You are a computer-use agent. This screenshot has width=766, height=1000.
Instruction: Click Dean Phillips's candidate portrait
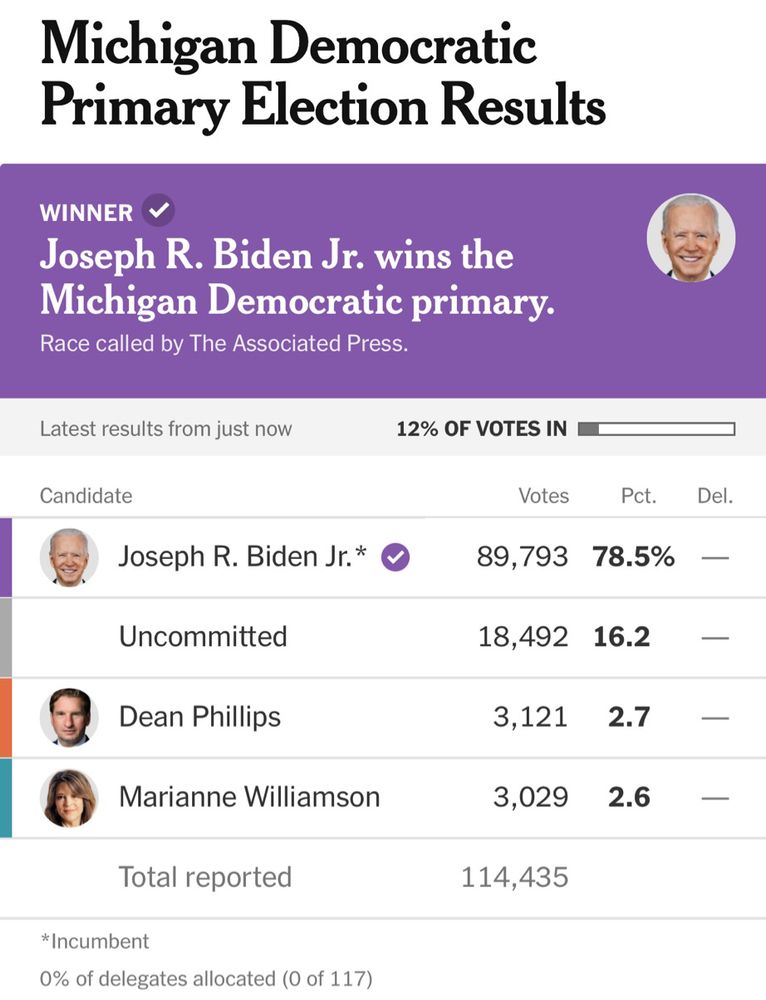coord(70,717)
